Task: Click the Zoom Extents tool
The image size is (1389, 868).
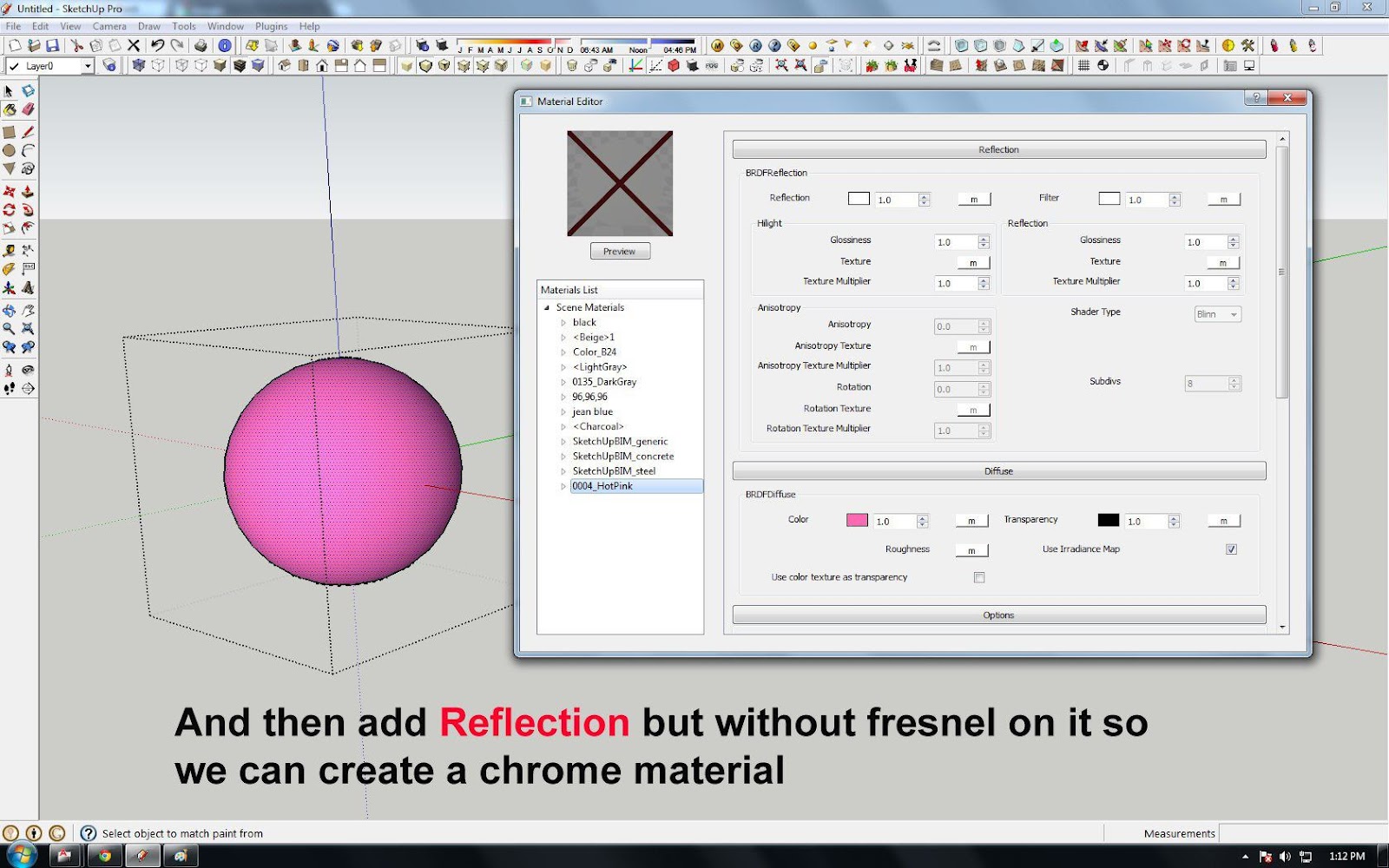Action: pyautogui.click(x=28, y=329)
